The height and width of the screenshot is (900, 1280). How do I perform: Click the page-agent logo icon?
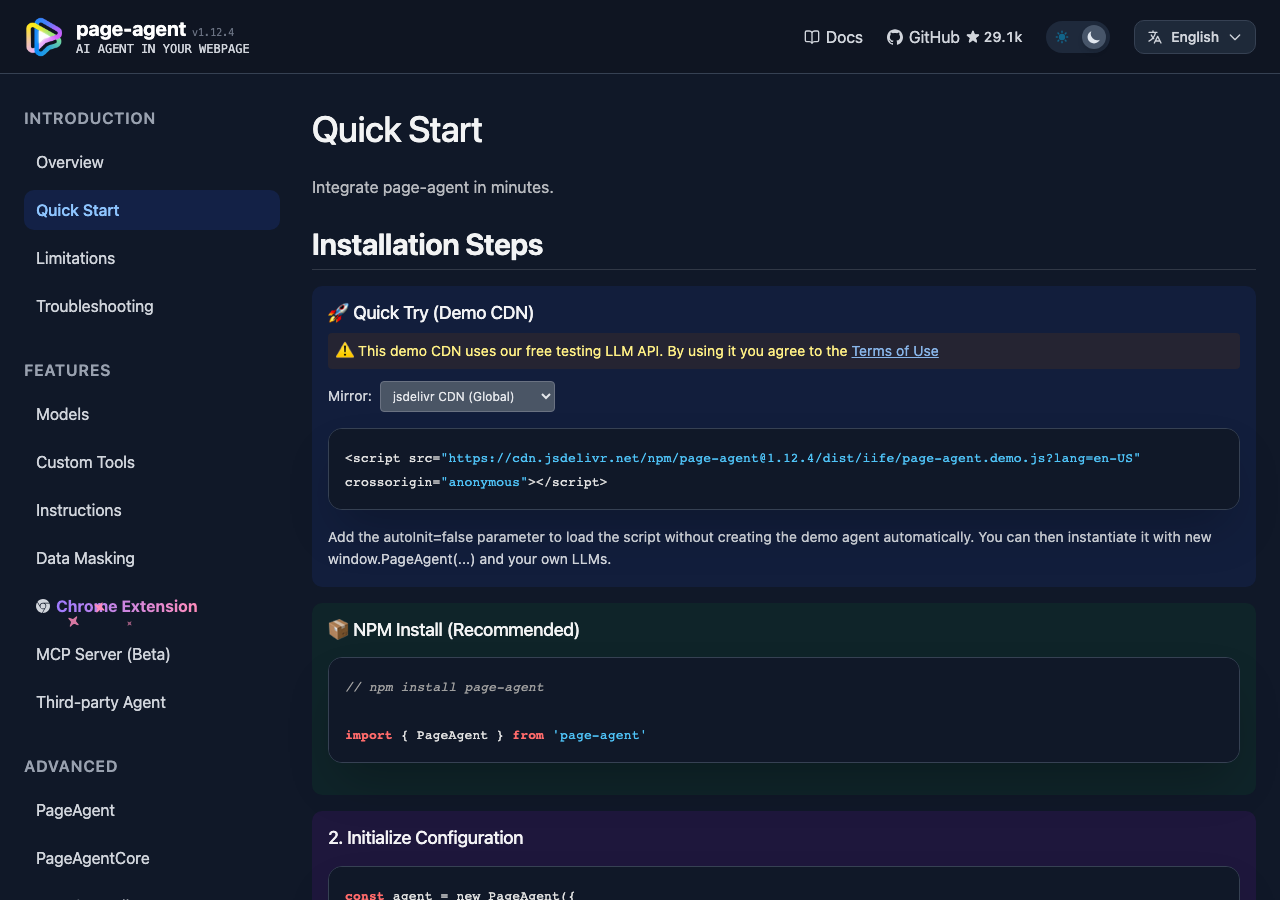(x=43, y=37)
